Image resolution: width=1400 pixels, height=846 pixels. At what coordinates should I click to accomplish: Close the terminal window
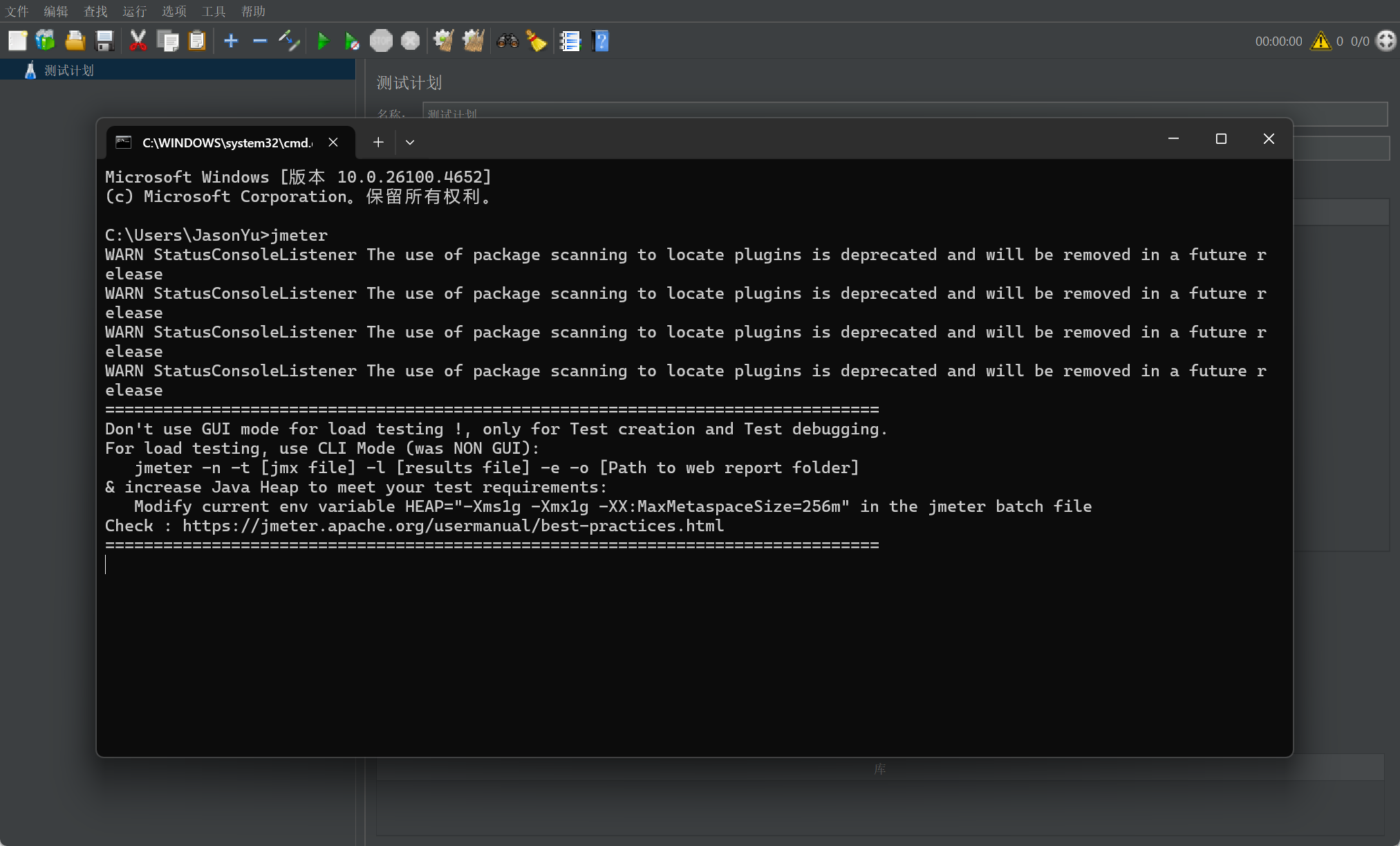(1269, 139)
